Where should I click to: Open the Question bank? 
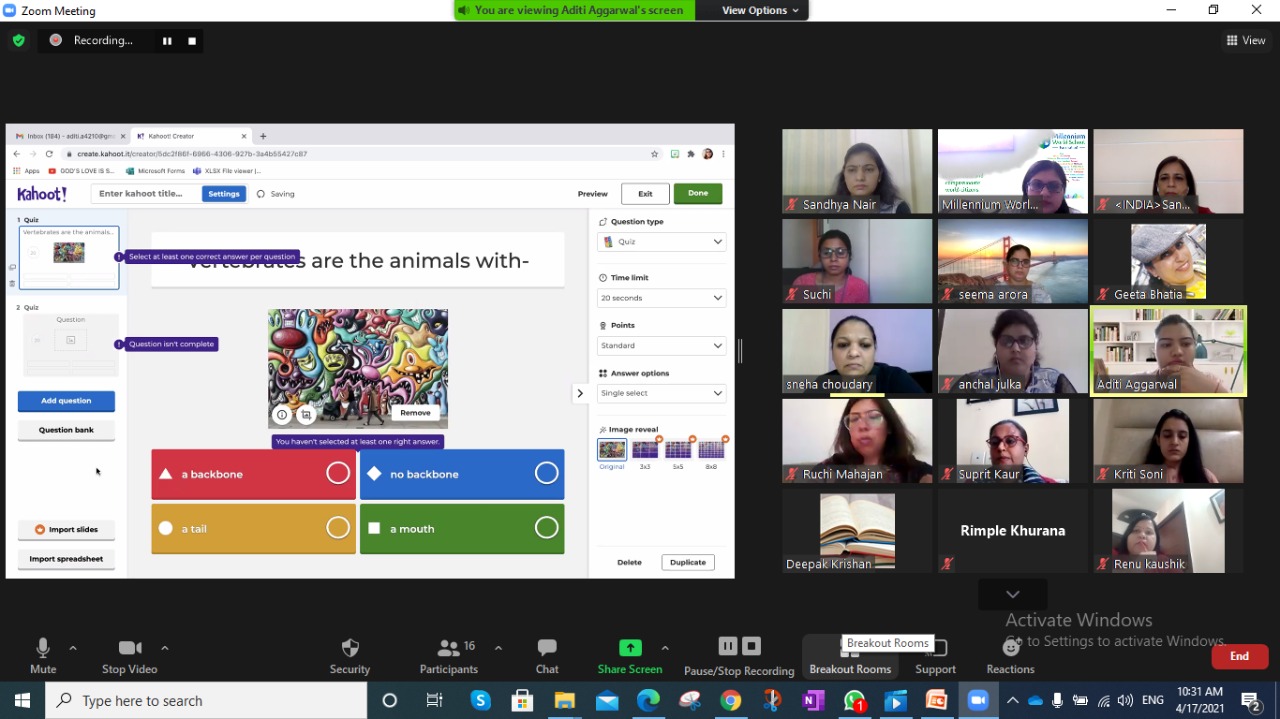click(x=66, y=430)
